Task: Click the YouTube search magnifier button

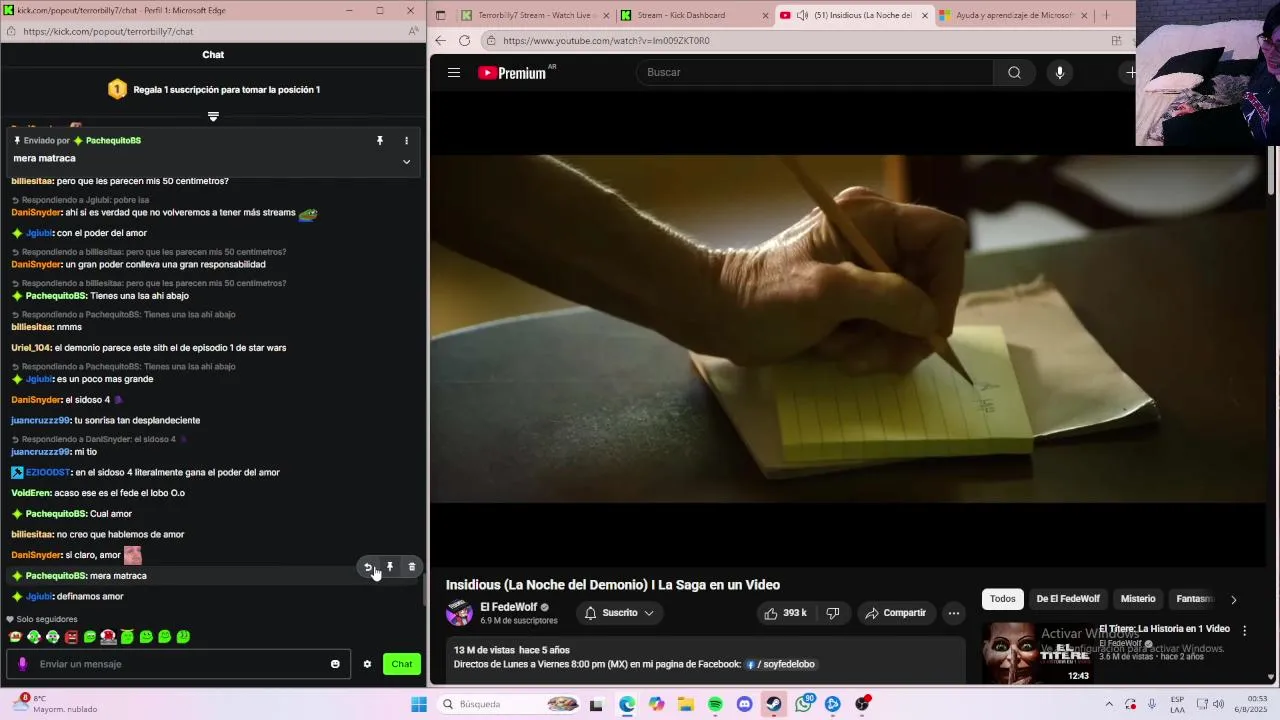Action: click(x=1014, y=72)
